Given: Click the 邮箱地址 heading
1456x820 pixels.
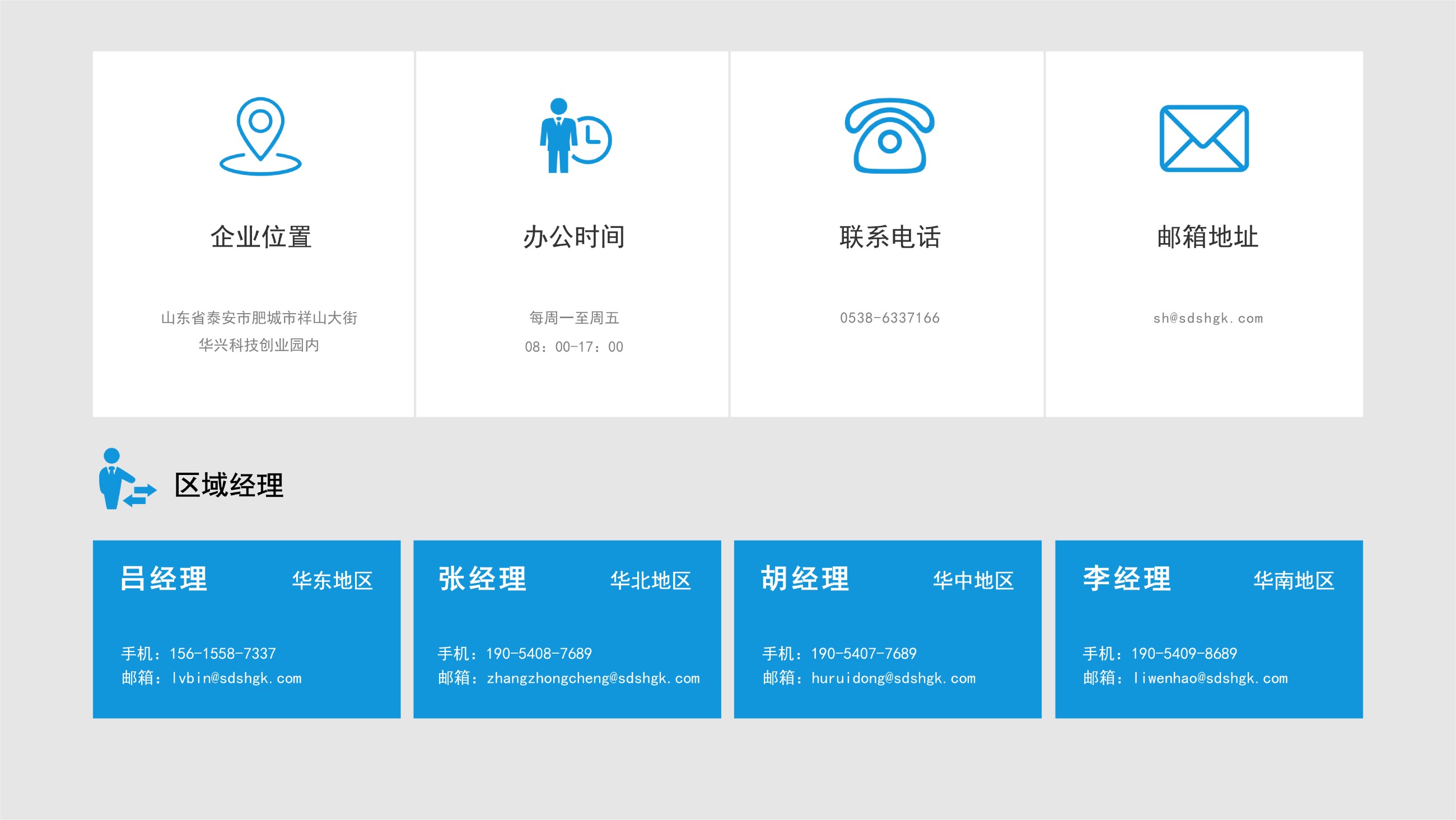Looking at the screenshot, I should tap(1208, 236).
